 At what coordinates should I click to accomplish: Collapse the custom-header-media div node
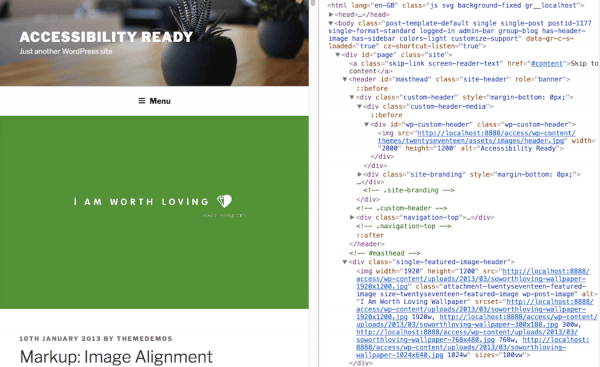359,107
